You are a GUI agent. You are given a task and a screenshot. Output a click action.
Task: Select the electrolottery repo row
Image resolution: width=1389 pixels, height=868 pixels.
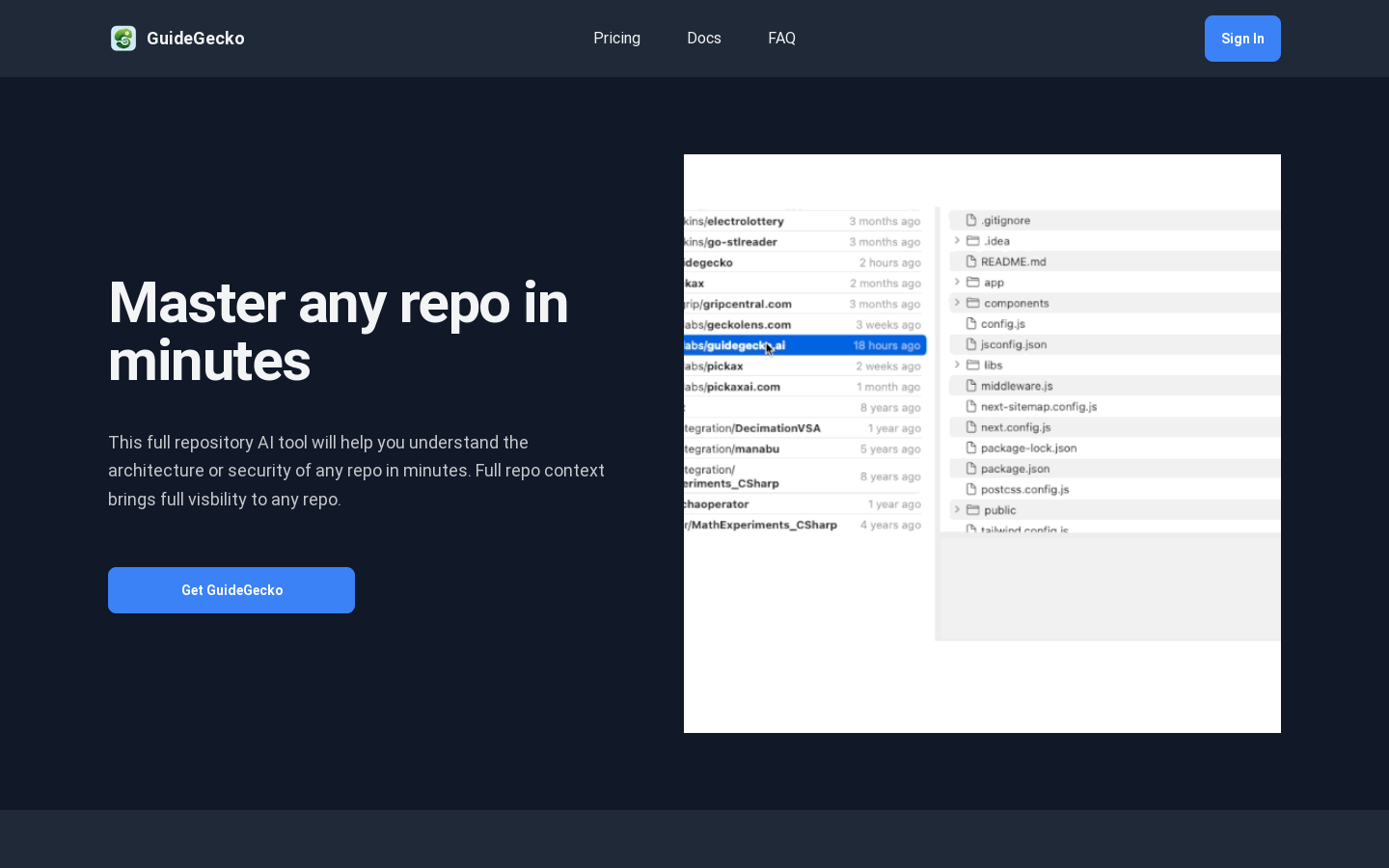(804, 221)
